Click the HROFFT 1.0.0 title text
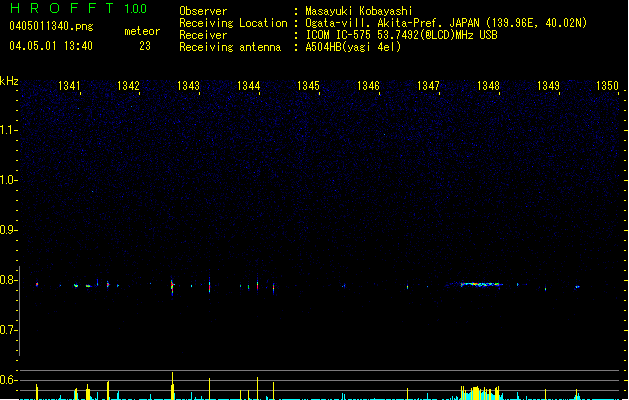 79,8
